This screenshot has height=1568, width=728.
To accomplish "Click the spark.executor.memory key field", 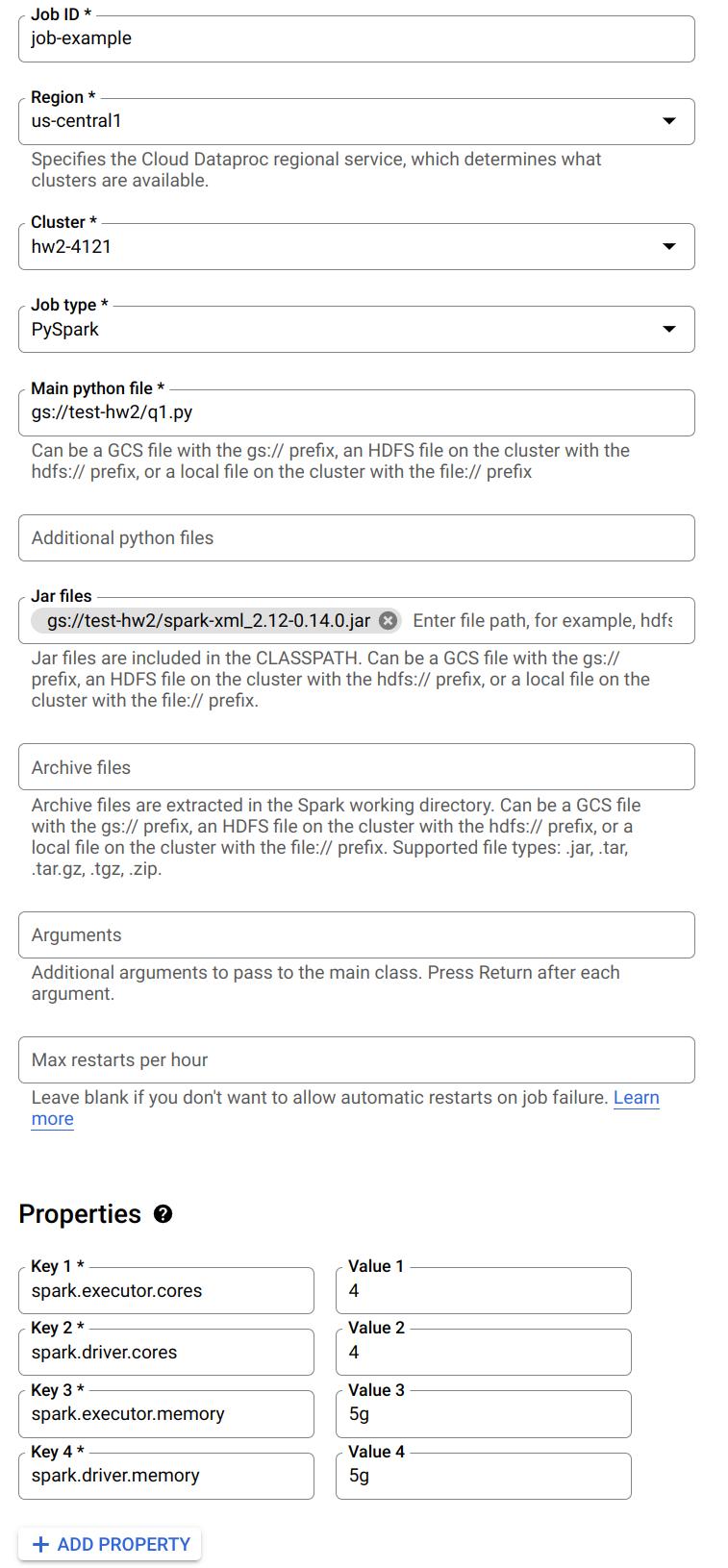I will pos(165,1413).
